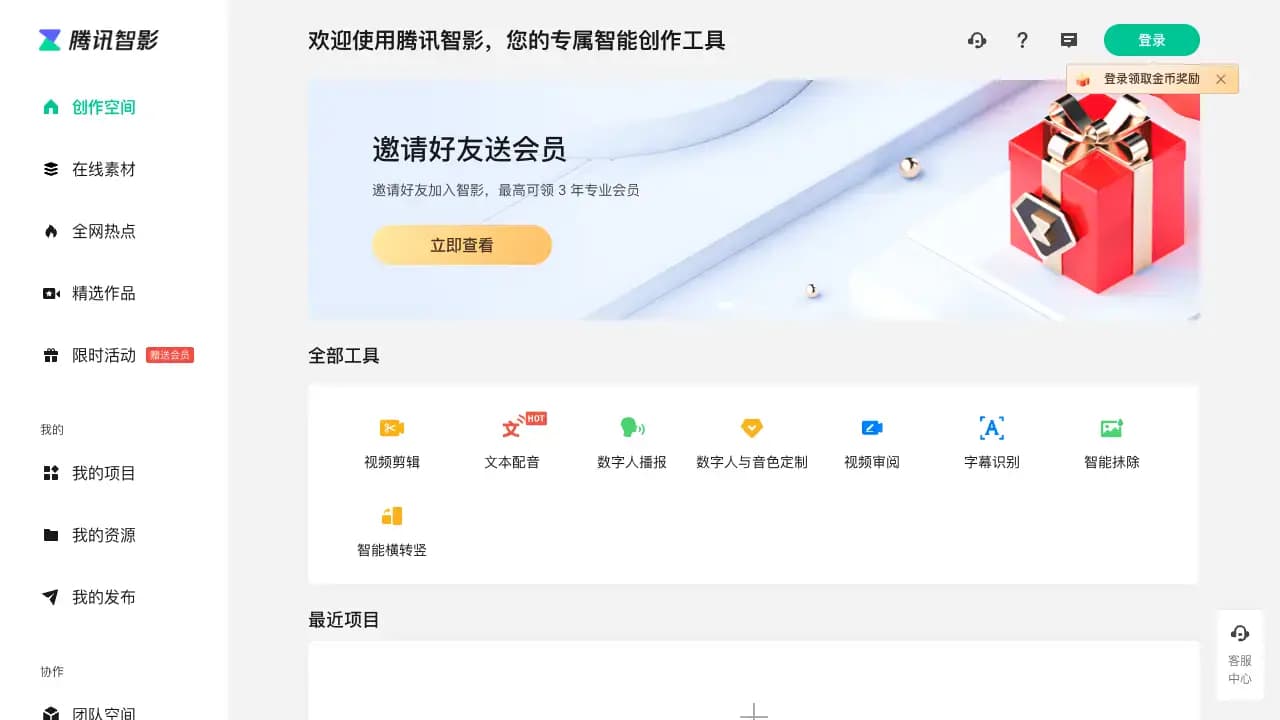Click the 字幕识别 label

(992, 462)
